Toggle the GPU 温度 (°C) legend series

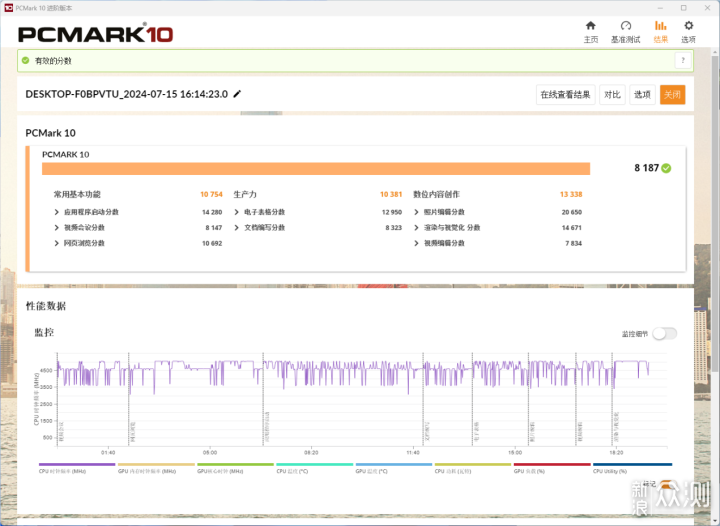394,468
